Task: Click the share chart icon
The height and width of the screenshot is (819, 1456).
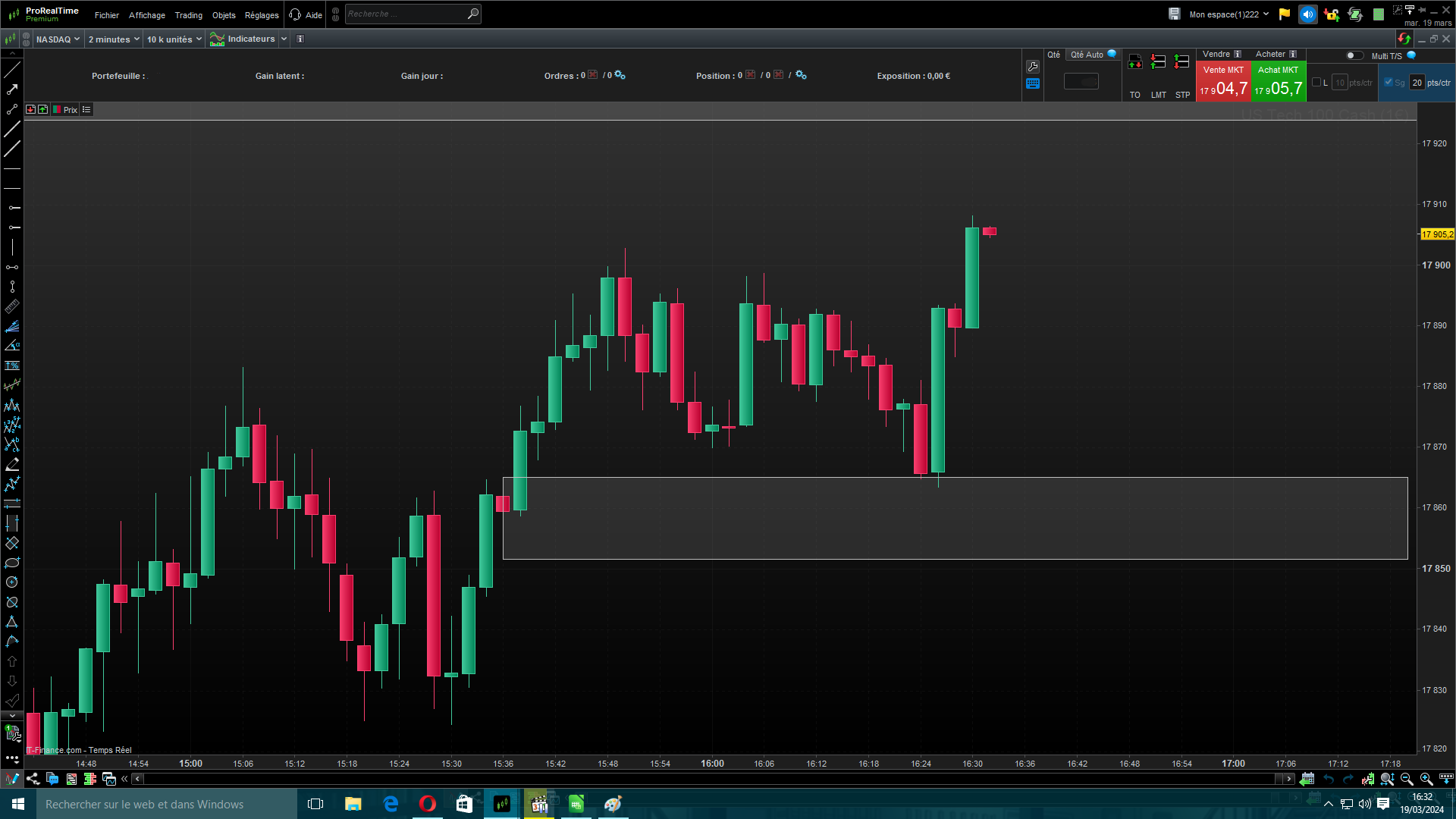Action: click(33, 779)
